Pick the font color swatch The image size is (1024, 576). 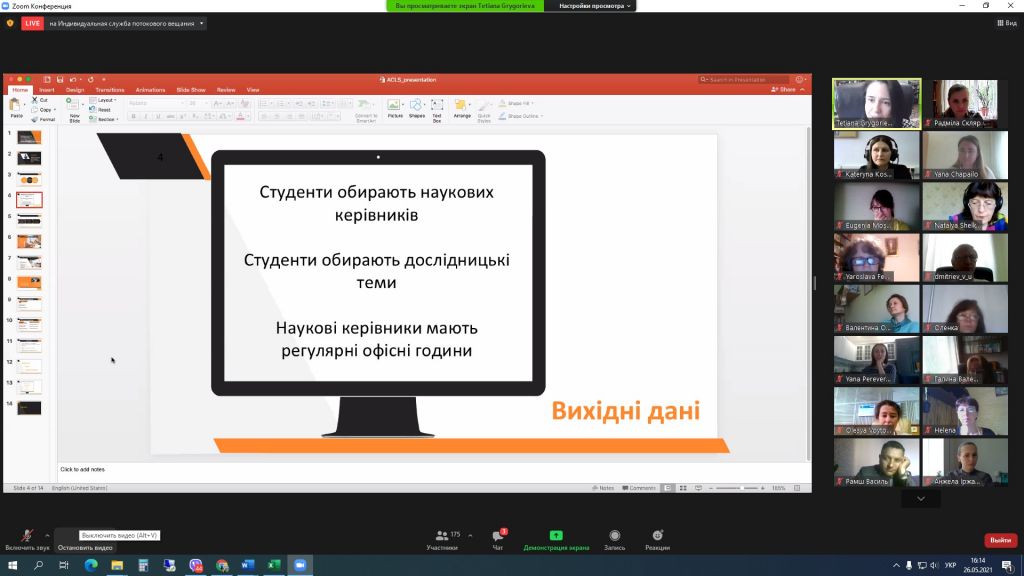(x=240, y=116)
